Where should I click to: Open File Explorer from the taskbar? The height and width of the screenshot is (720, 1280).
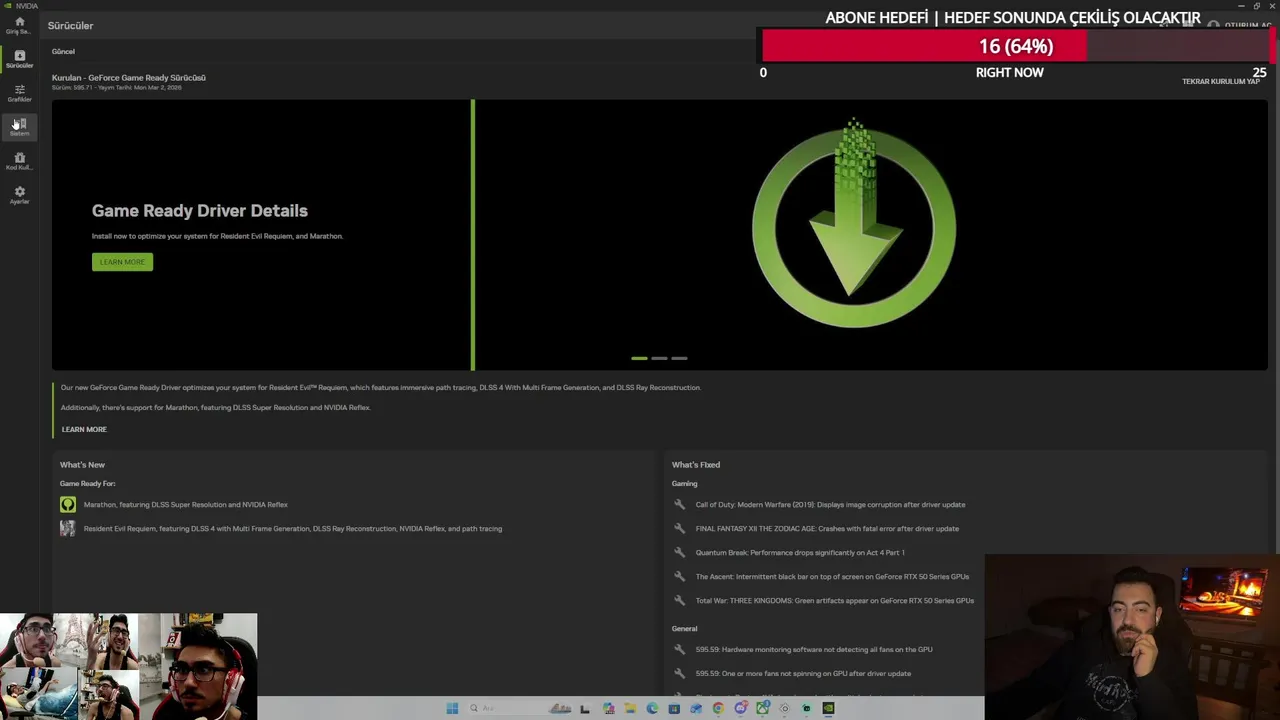click(630, 708)
